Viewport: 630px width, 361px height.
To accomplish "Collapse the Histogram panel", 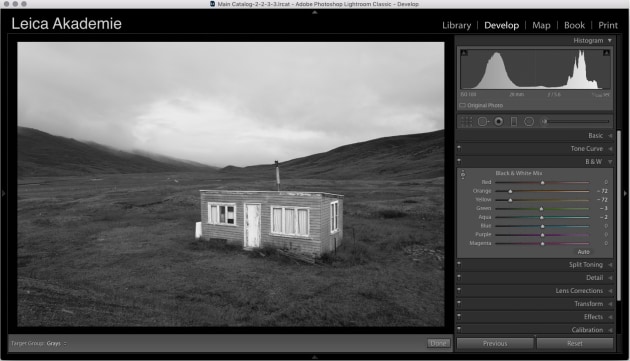I will coord(610,41).
